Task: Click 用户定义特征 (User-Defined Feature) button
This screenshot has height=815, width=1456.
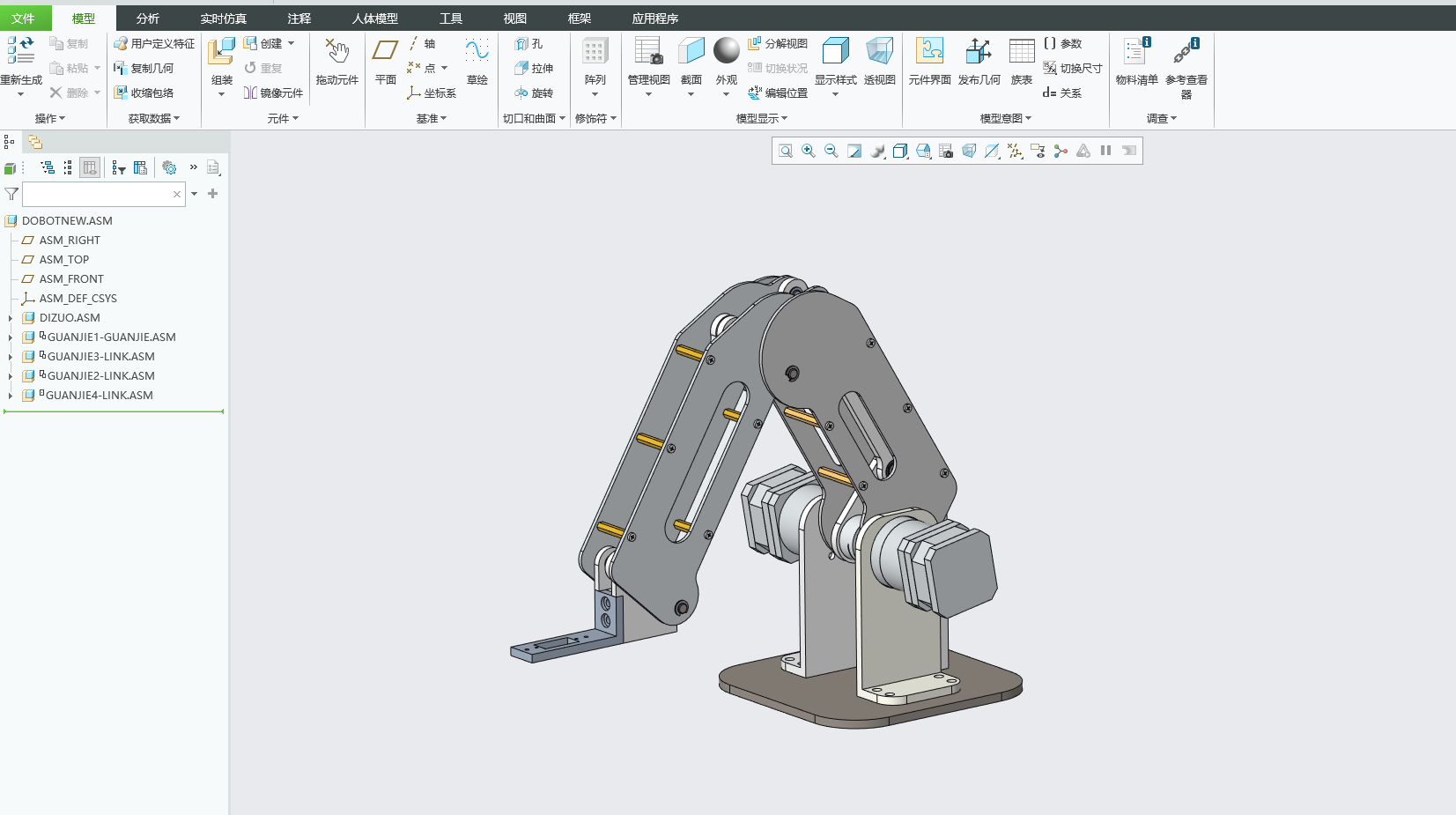Action: coord(154,43)
